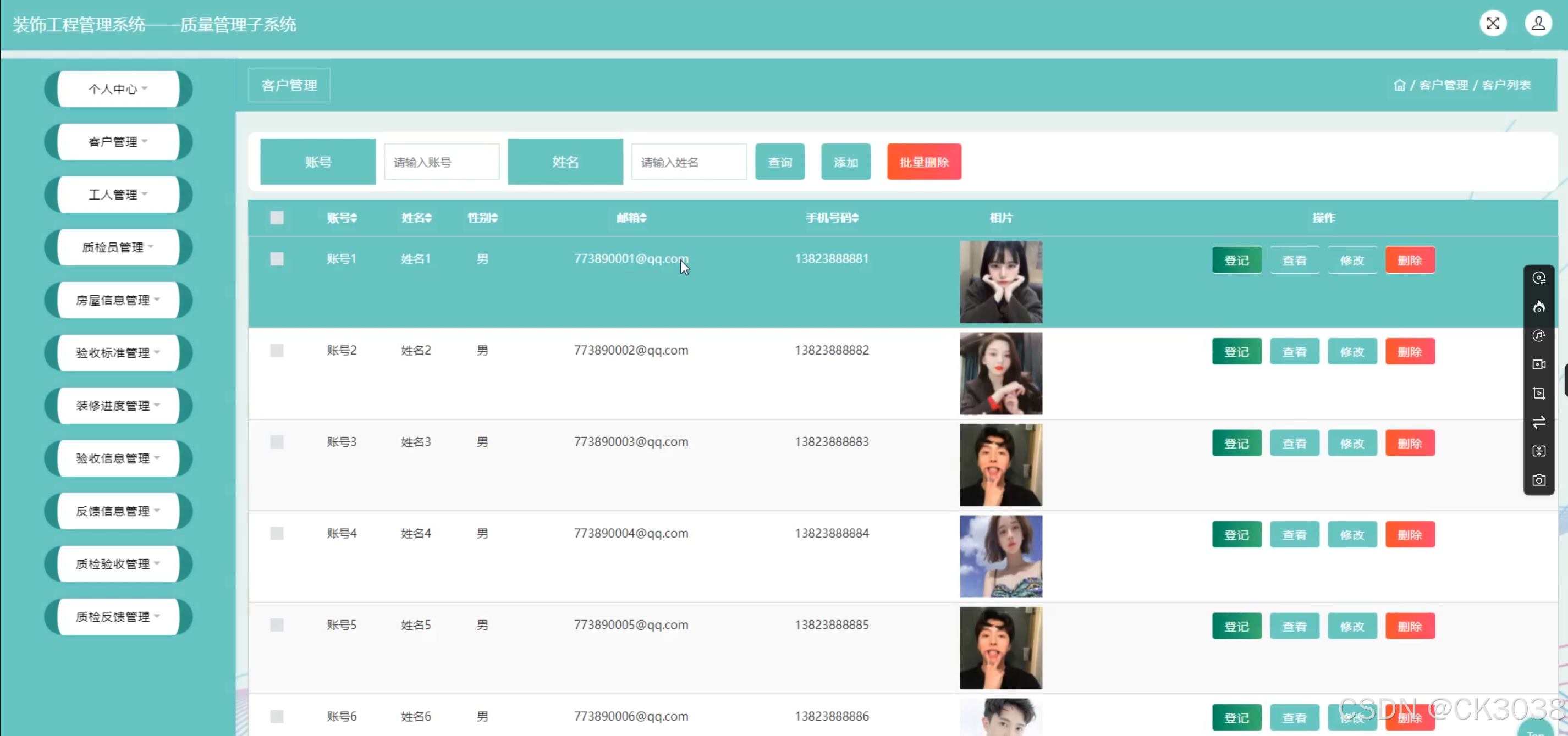
Task: Check the checkbox for 账号4 row
Action: (277, 533)
